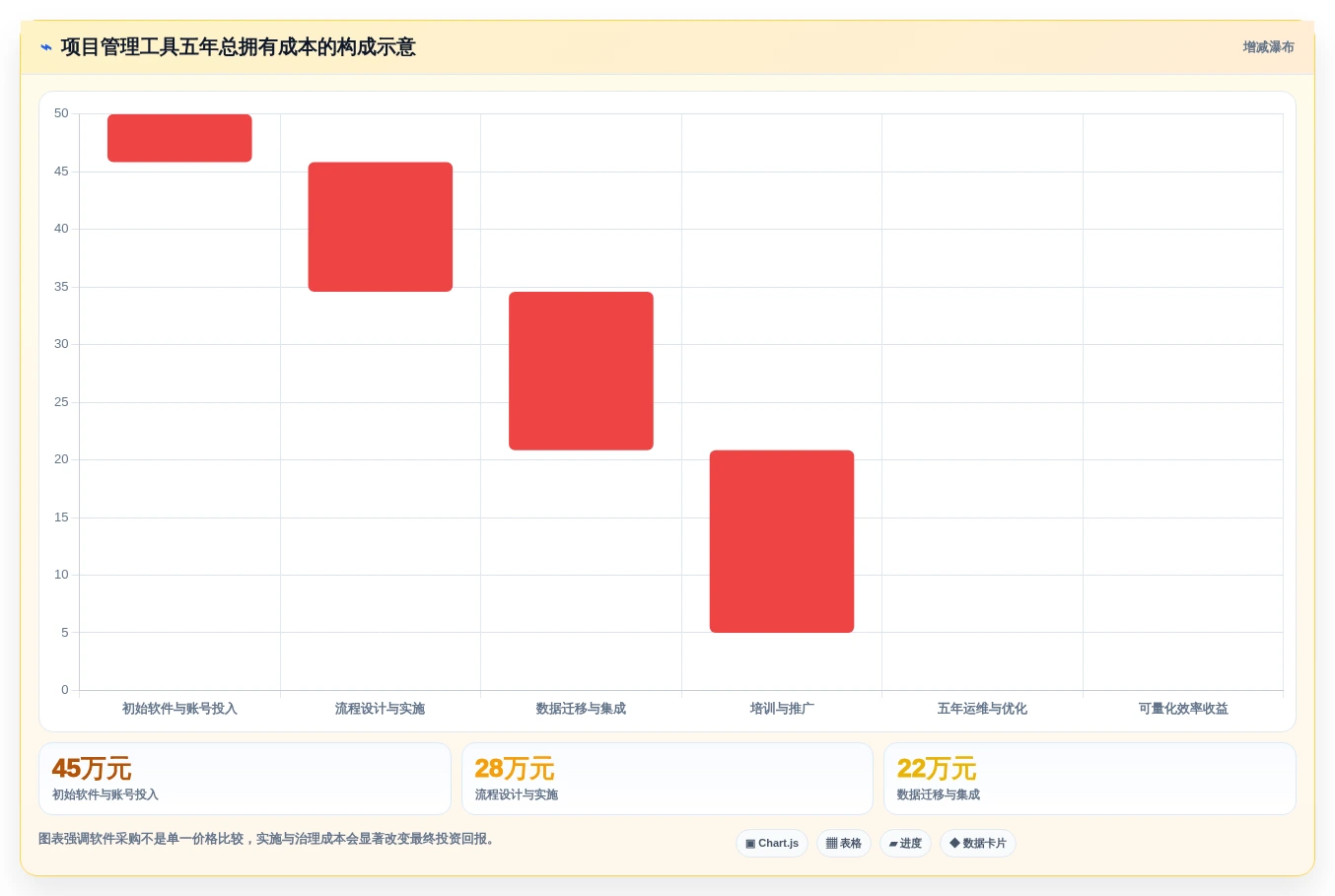This screenshot has width=1335, height=896.
Task: Select the Chart.js tag chip
Action: click(772, 844)
